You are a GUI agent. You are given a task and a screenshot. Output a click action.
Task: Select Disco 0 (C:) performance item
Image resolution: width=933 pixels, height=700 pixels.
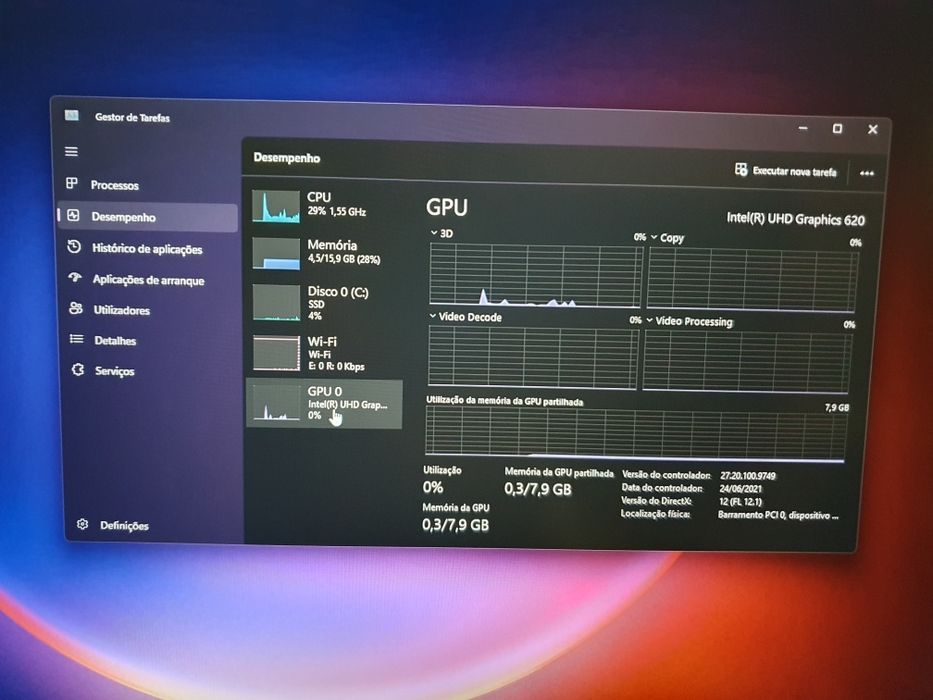[x=325, y=302]
